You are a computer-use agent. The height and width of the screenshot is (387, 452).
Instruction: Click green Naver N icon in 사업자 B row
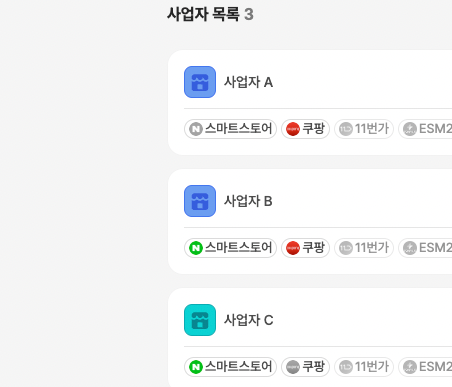click(196, 248)
